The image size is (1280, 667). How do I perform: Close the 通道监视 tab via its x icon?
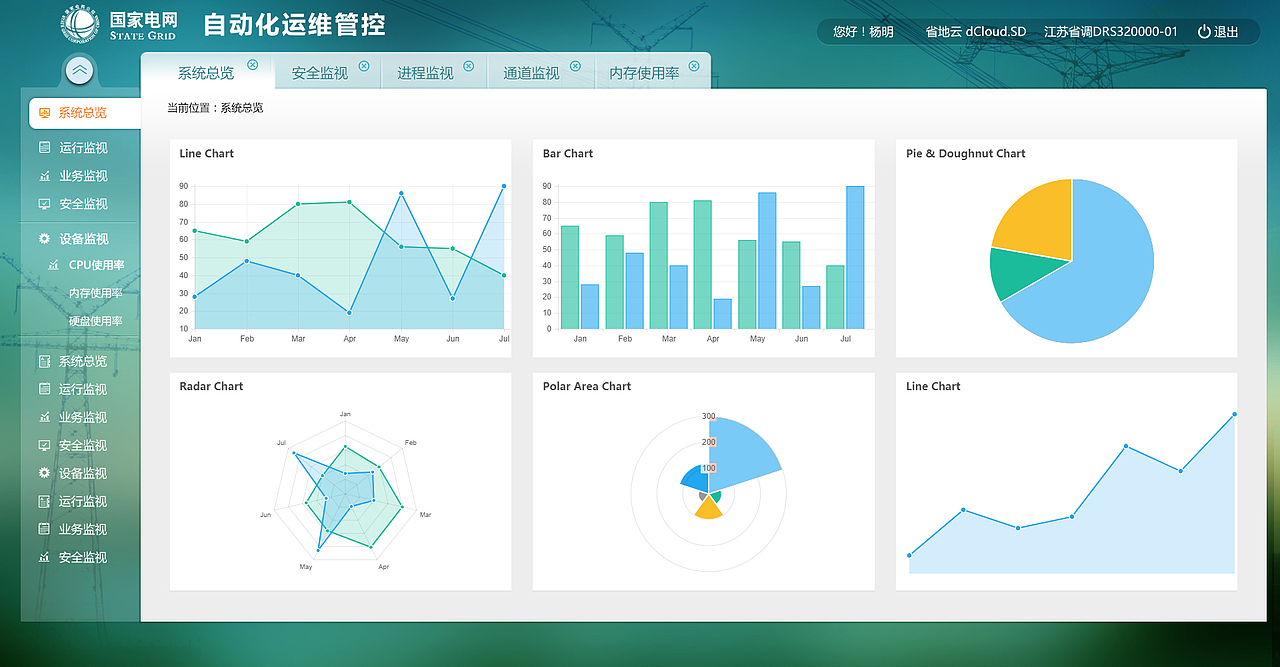[575, 66]
